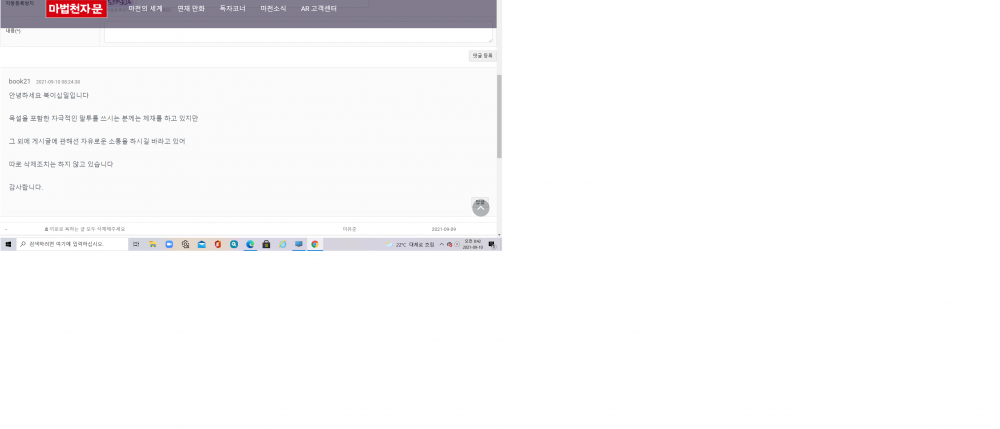Open the 연재 만화 menu

(x=191, y=8)
